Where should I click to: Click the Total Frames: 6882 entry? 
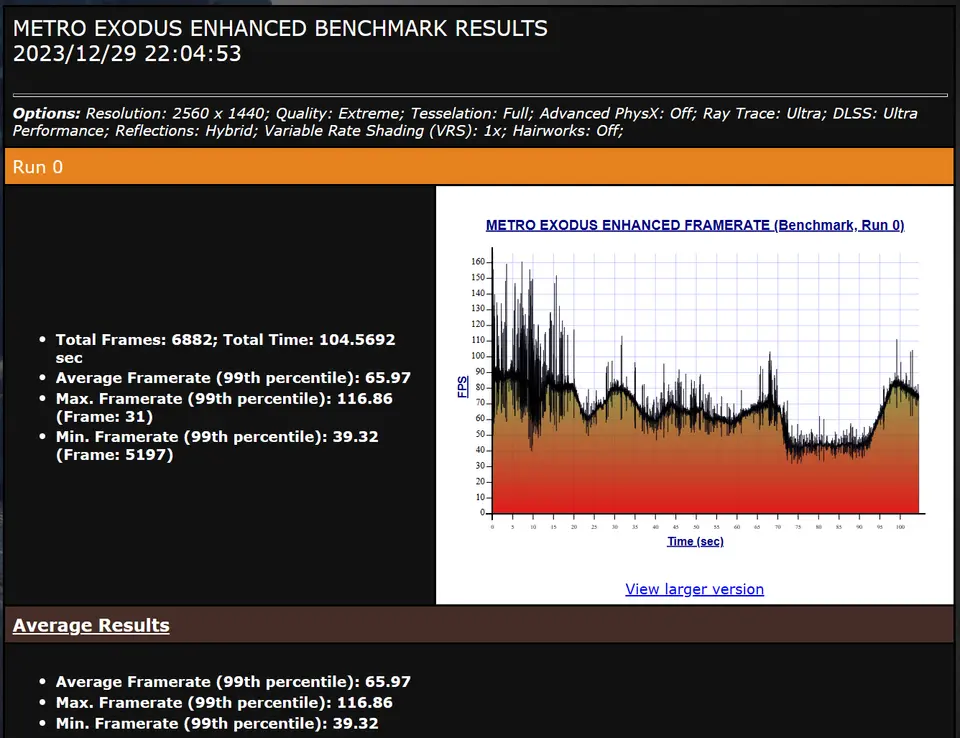click(x=225, y=348)
